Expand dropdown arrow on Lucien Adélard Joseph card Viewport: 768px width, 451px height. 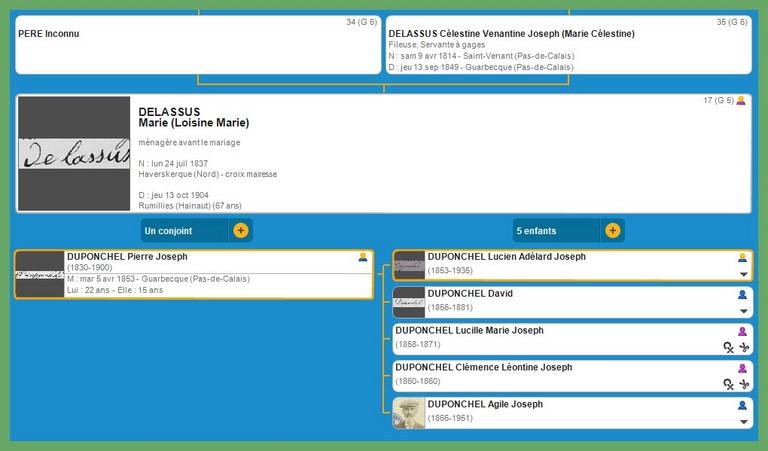click(x=743, y=274)
